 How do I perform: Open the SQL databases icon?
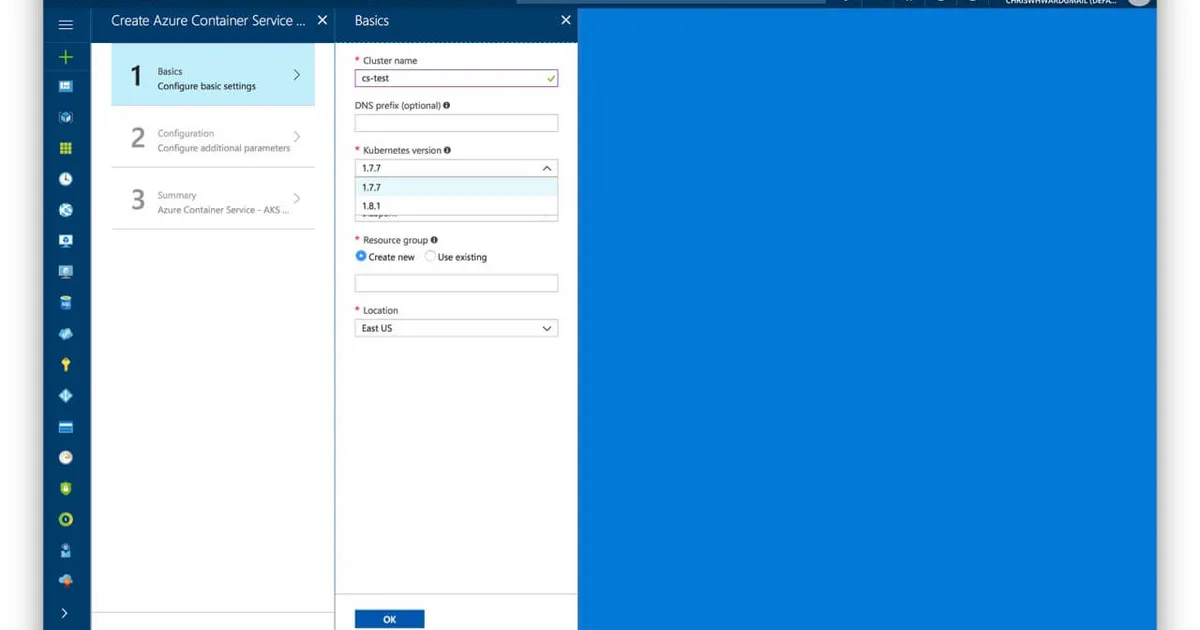tap(66, 303)
